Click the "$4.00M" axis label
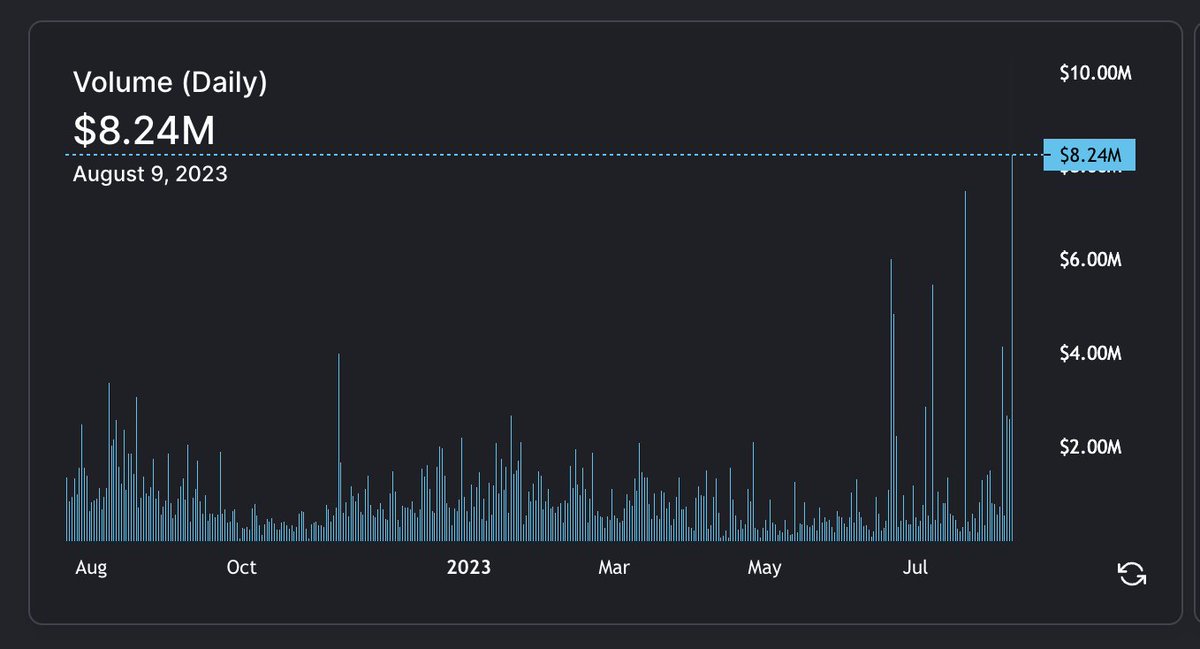The image size is (1200, 649). point(1091,353)
